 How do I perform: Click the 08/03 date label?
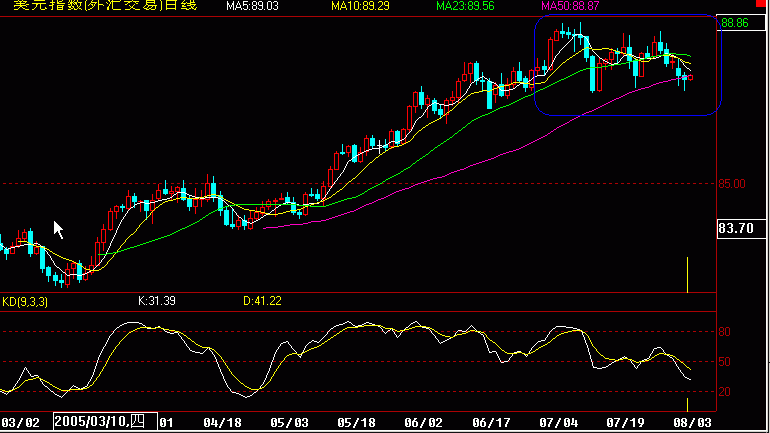pos(692,423)
